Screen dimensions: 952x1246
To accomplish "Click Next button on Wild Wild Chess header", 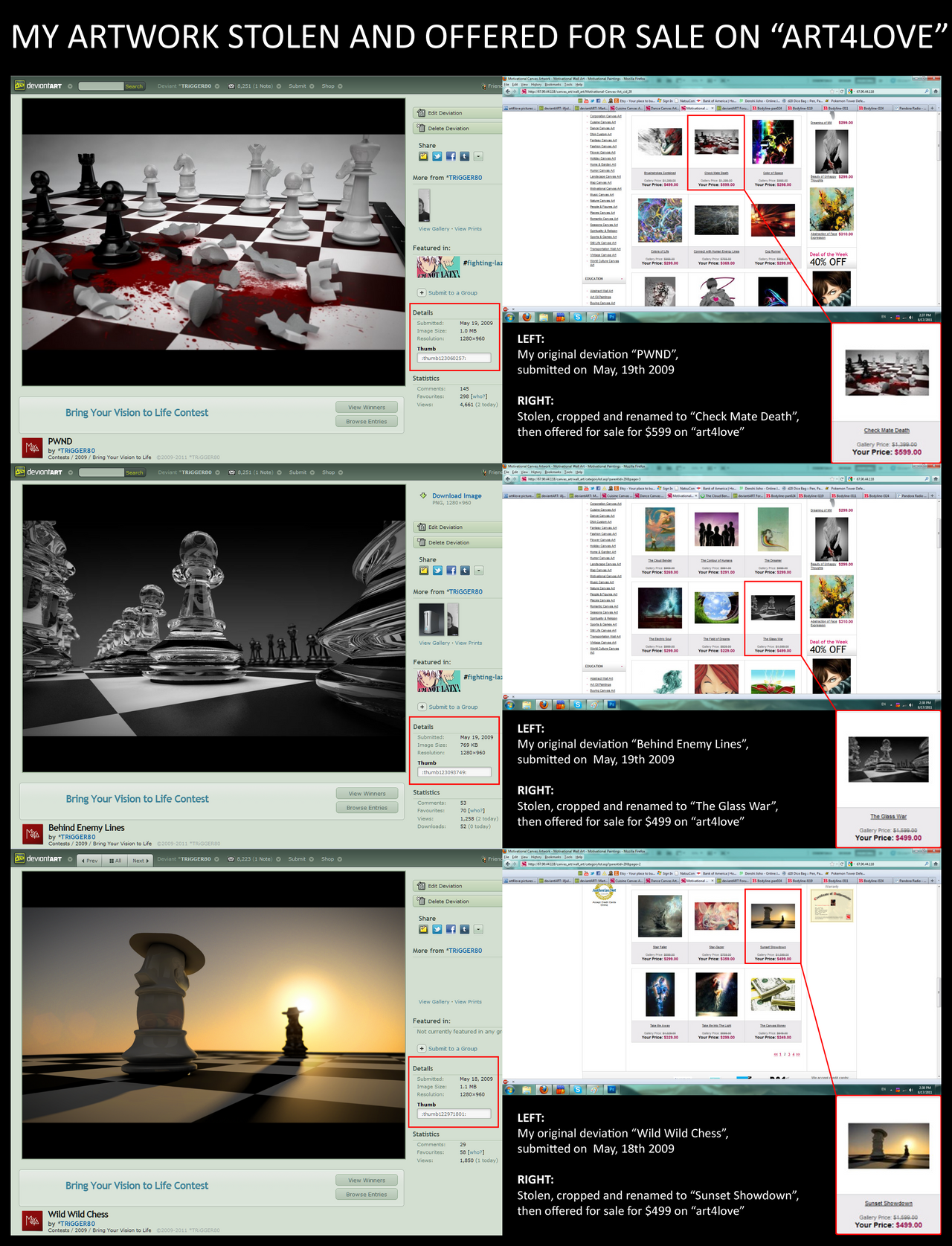I will point(140,860).
